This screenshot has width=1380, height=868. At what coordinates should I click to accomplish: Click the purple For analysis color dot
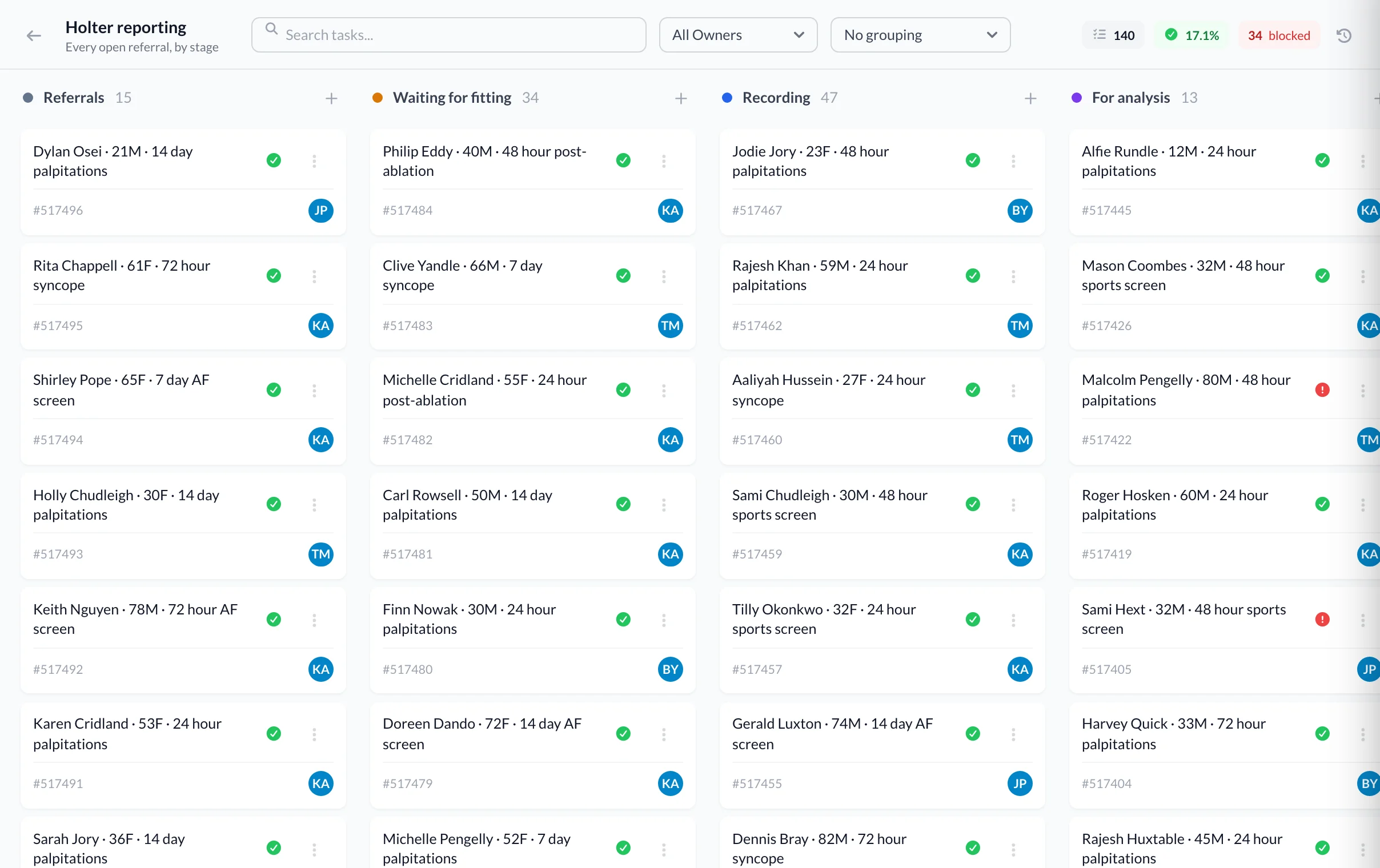1077,98
